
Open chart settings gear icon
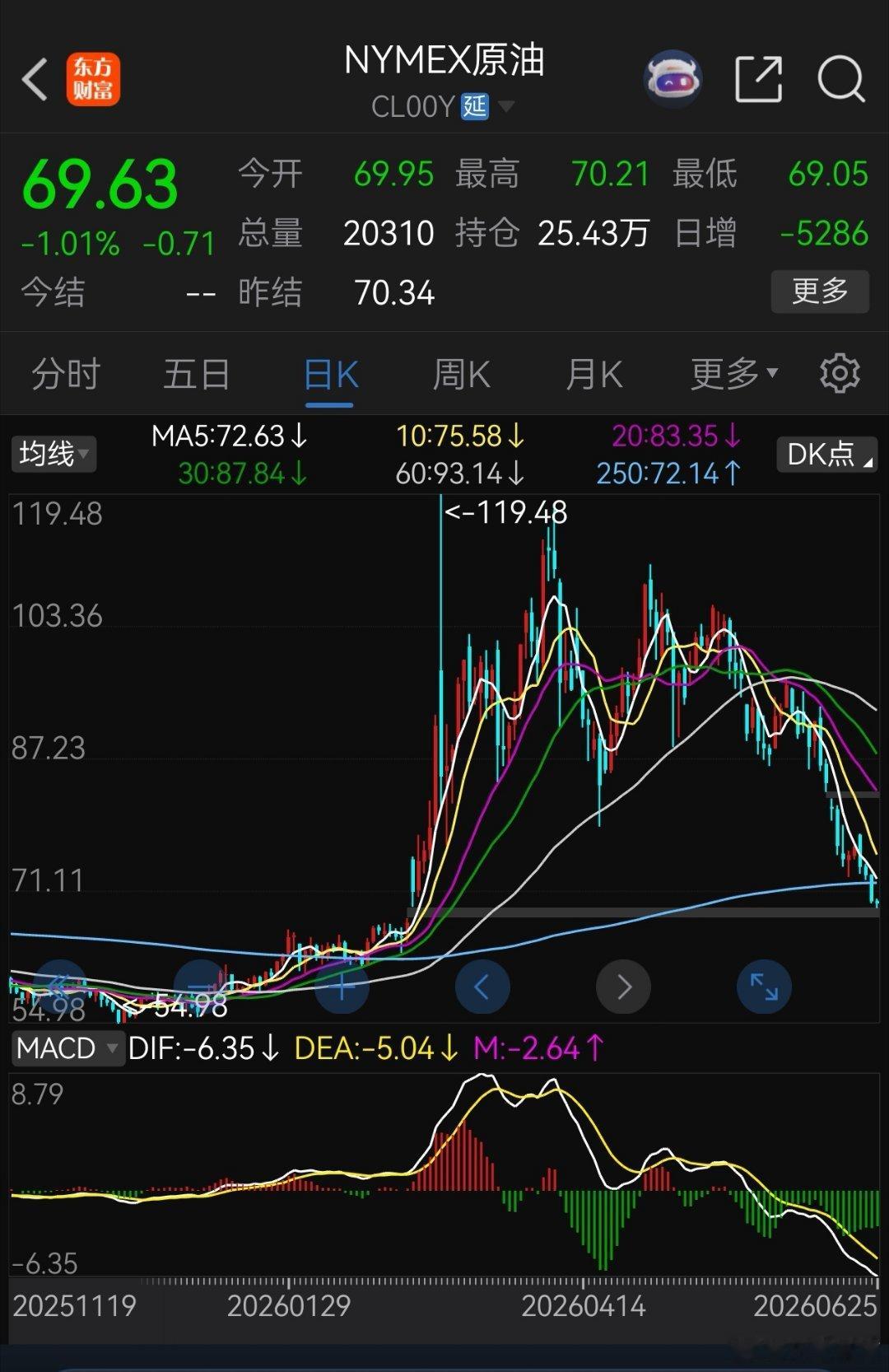click(840, 374)
